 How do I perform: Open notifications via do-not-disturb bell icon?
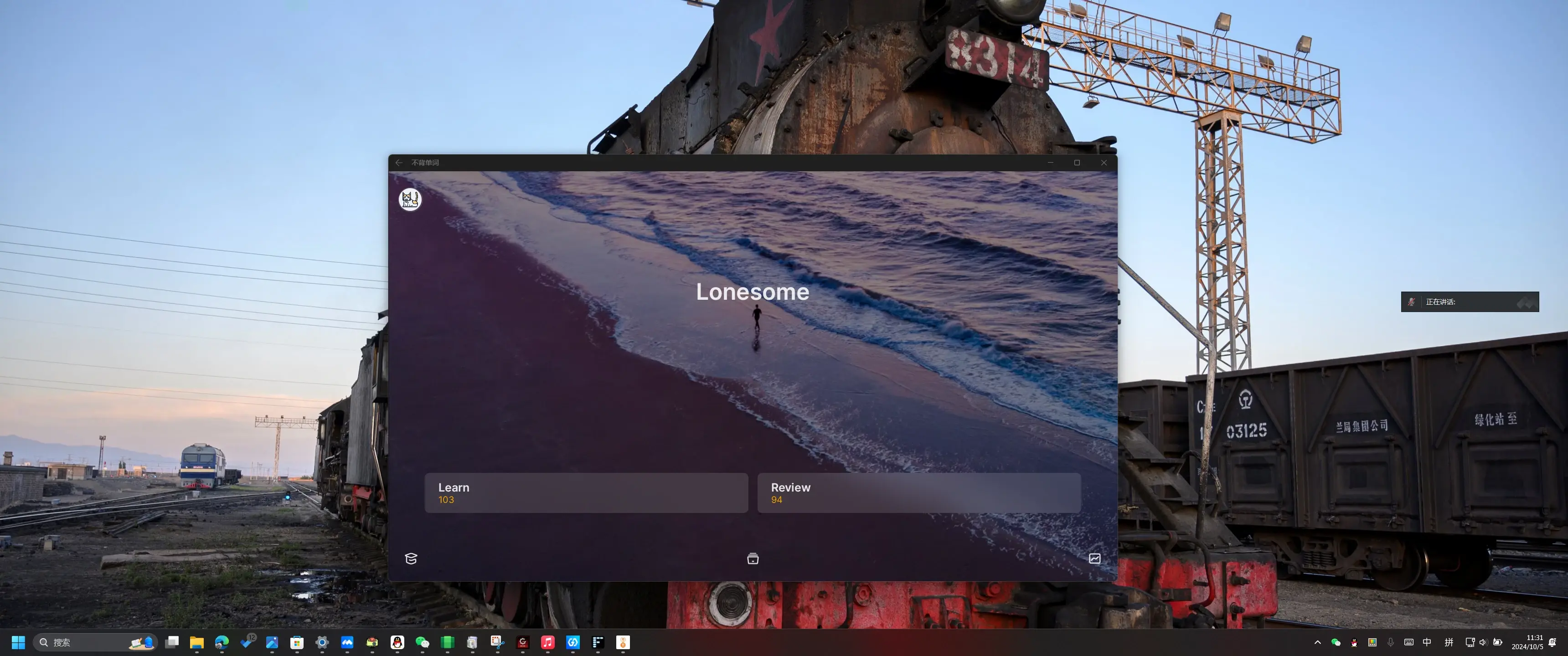1553,642
